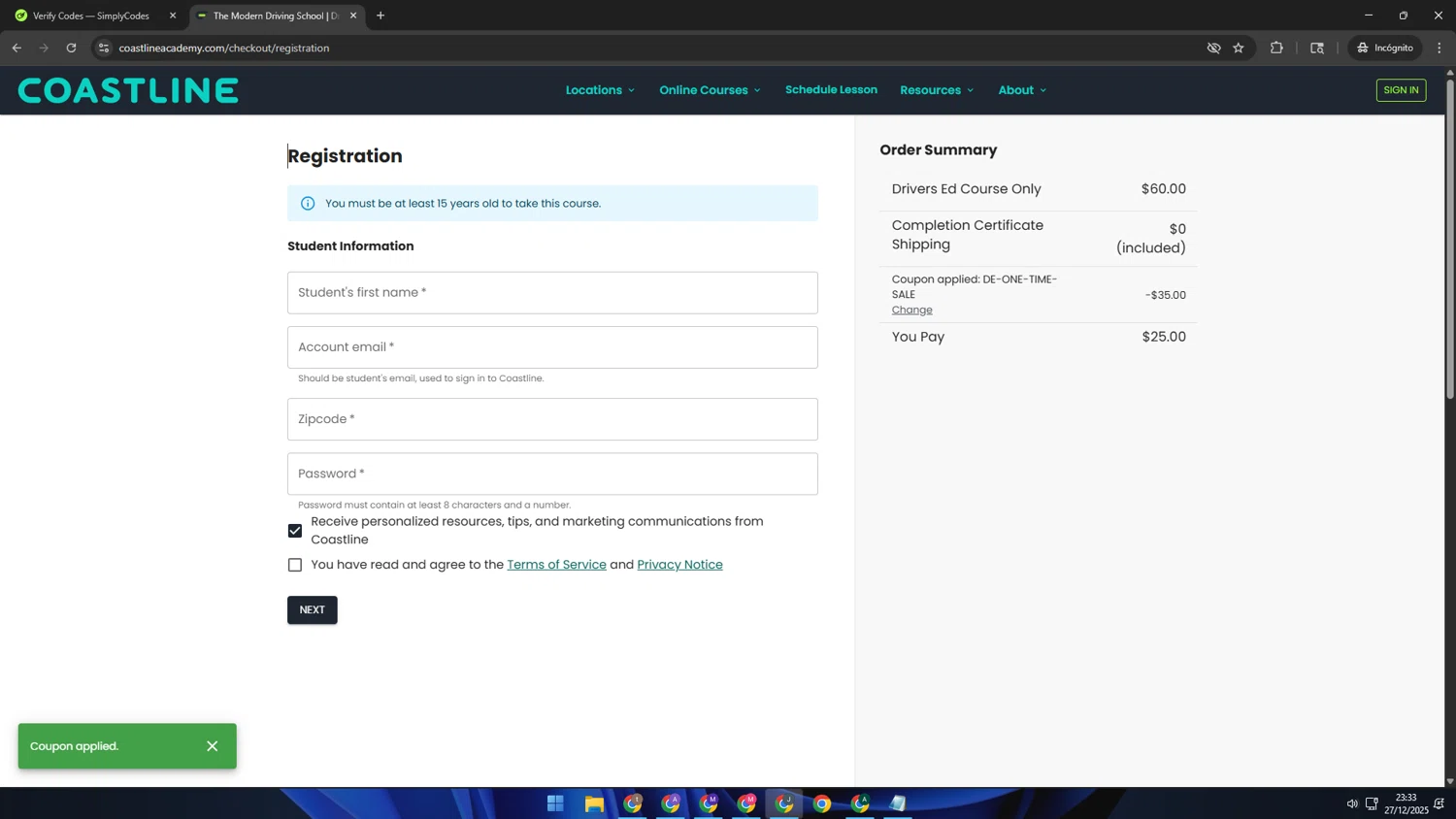Click the SIGN IN button
Screen dimensions: 1456x819
[x=1401, y=90]
